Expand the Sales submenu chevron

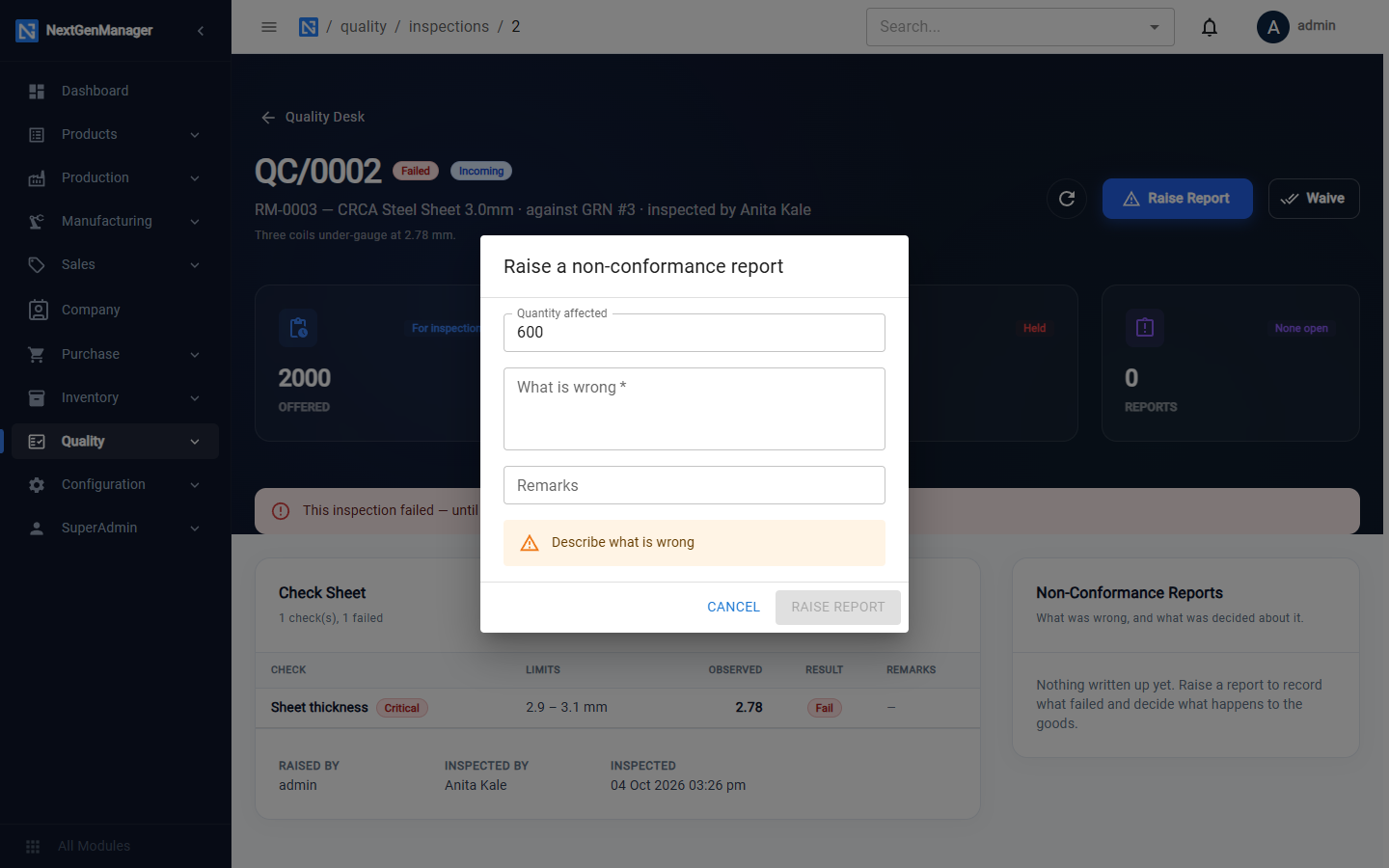point(195,265)
